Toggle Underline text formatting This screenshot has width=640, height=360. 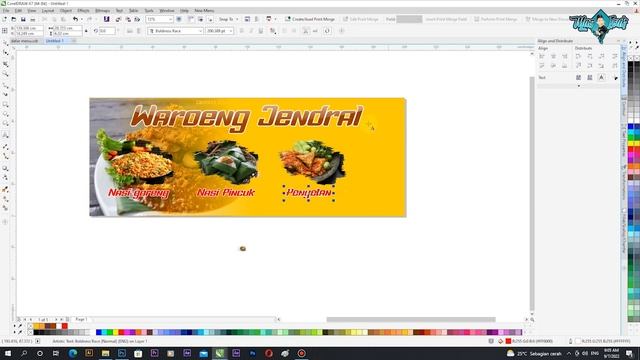(x=261, y=31)
